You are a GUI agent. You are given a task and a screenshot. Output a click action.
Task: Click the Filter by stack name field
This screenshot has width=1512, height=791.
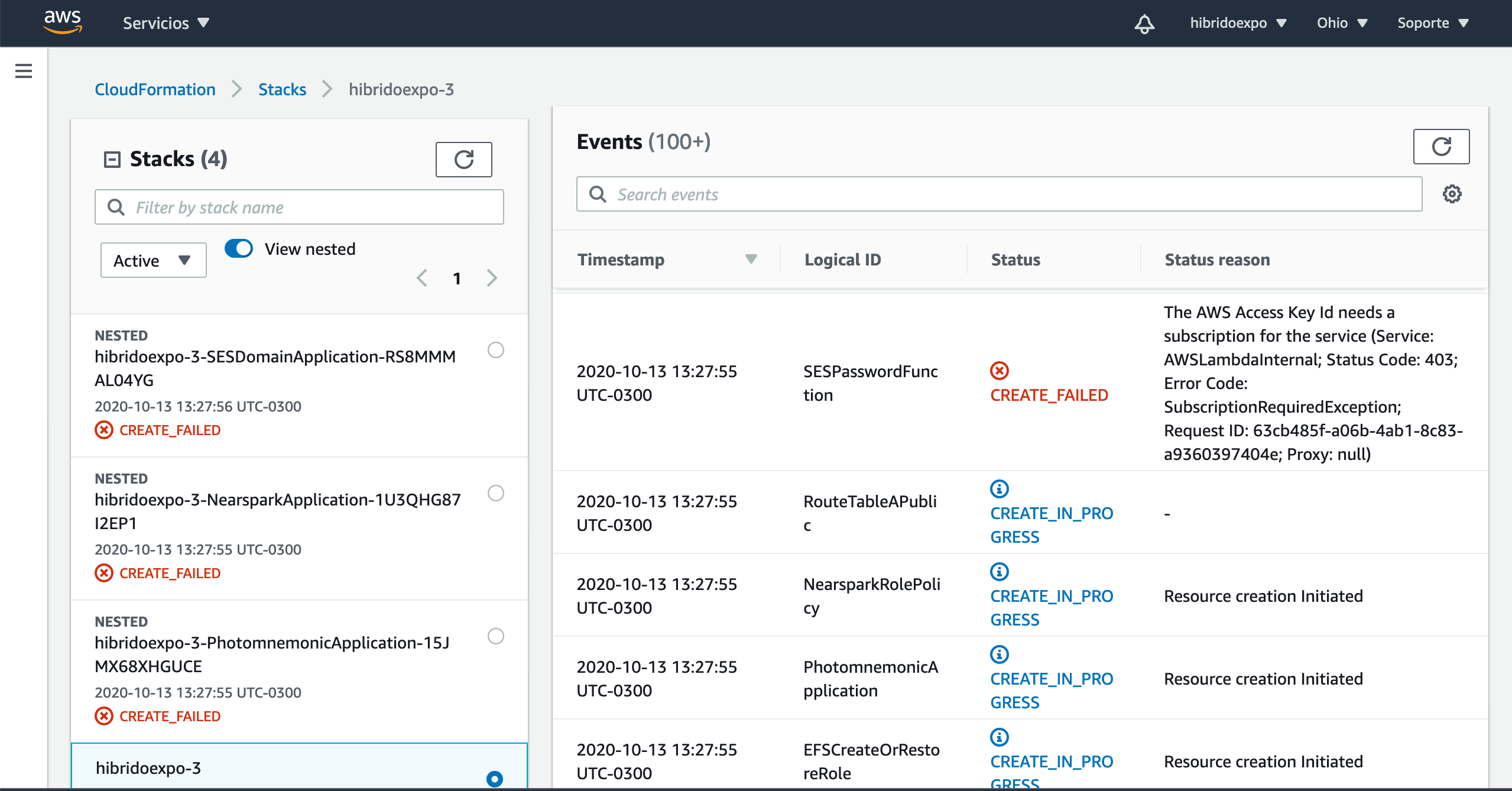tap(299, 207)
